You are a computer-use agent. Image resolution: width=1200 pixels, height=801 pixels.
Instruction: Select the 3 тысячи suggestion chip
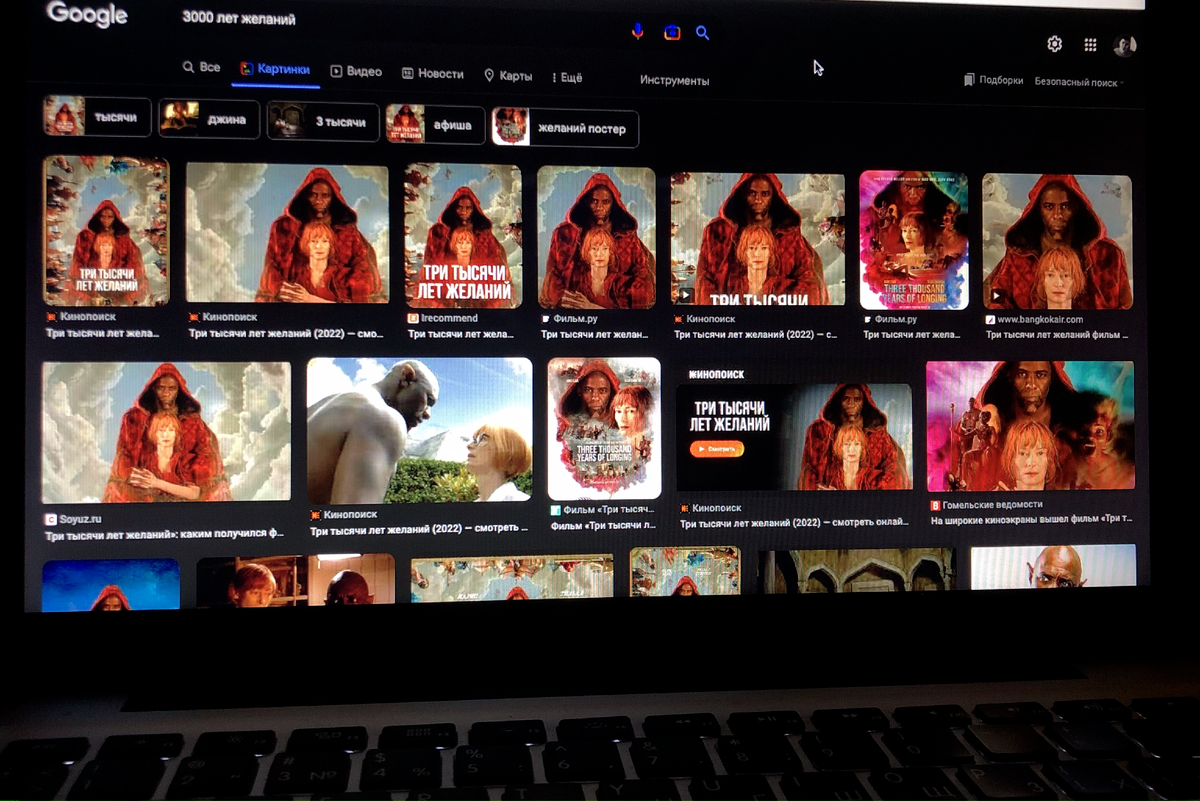tap(323, 122)
